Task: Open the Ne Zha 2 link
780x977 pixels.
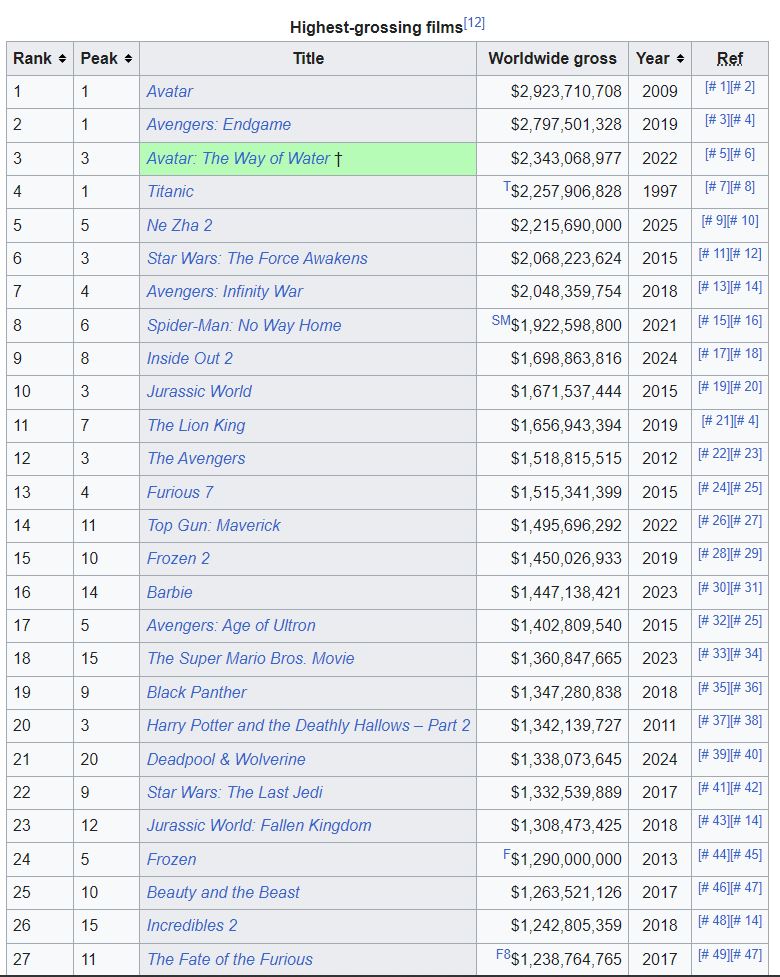Action: click(179, 225)
